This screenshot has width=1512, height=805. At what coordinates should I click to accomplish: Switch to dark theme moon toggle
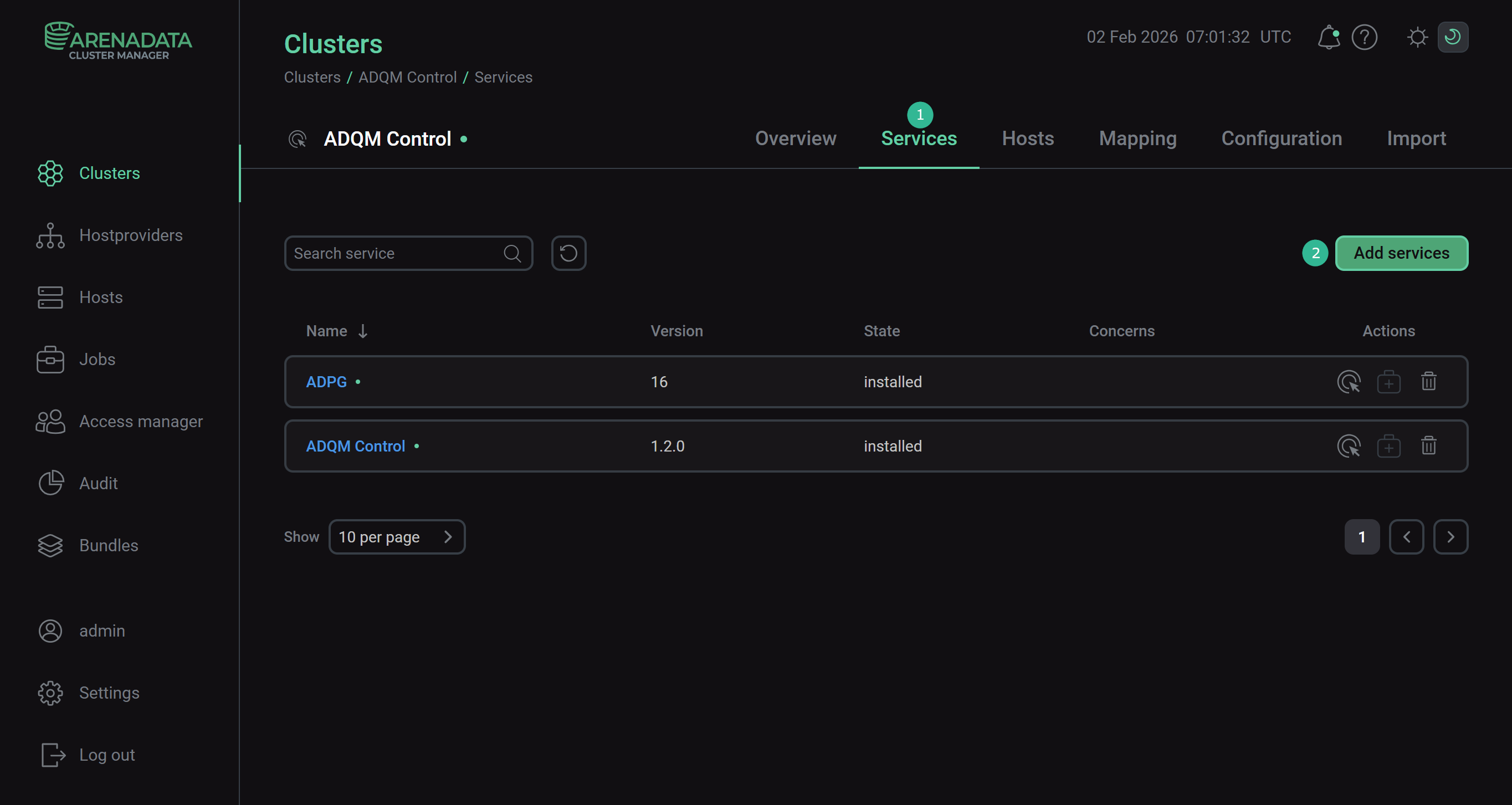pos(1453,38)
